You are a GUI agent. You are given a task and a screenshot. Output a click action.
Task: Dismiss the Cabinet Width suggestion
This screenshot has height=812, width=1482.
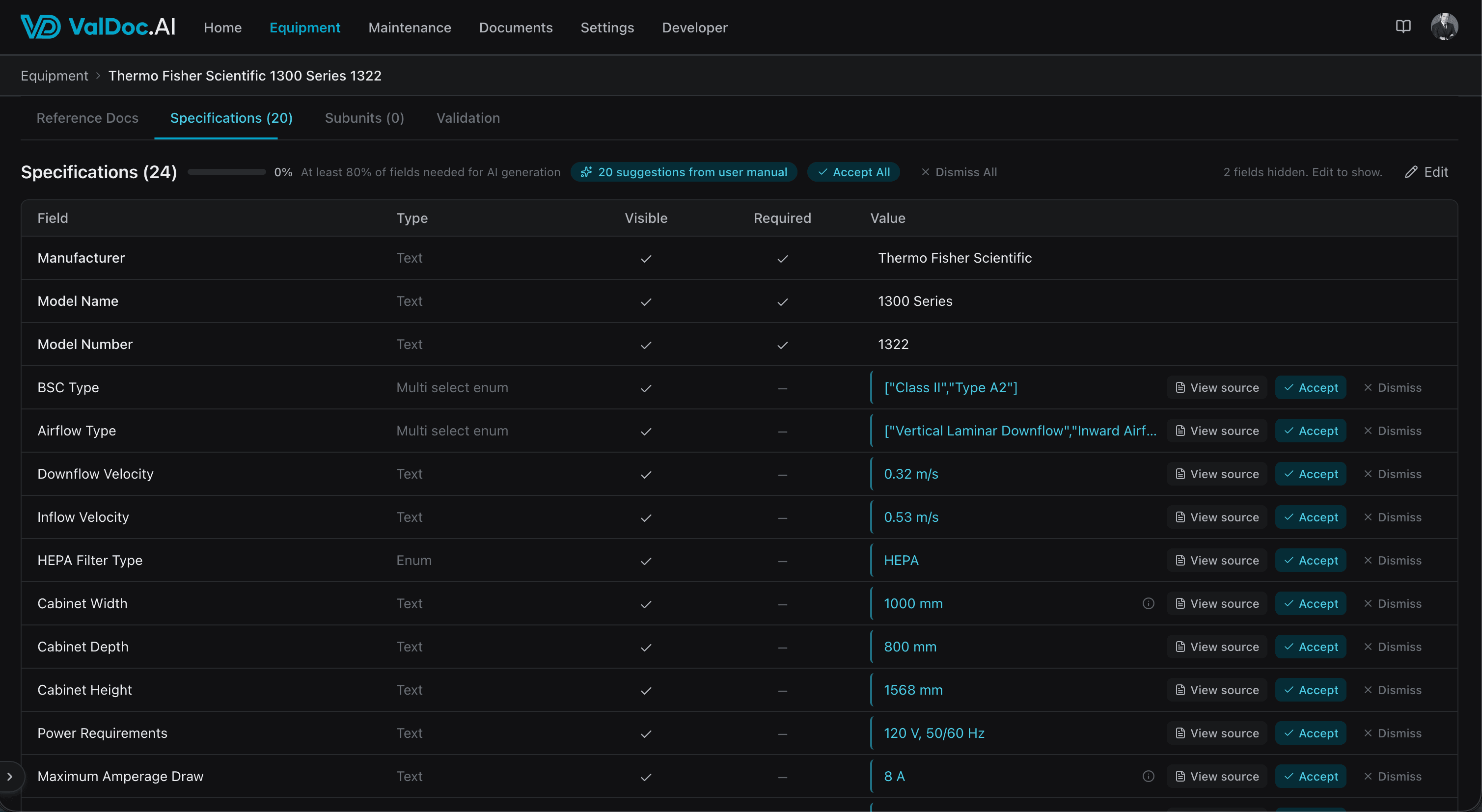1392,603
